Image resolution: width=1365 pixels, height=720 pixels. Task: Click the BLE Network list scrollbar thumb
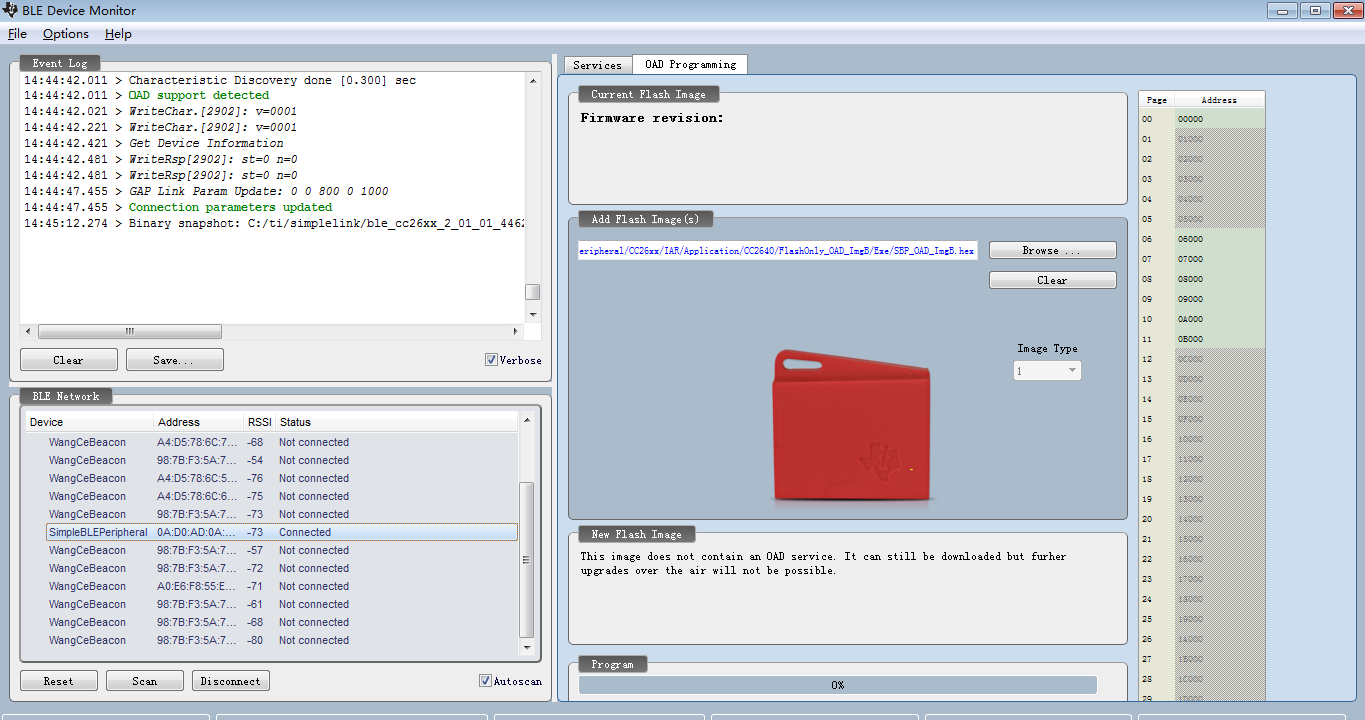tap(527, 560)
